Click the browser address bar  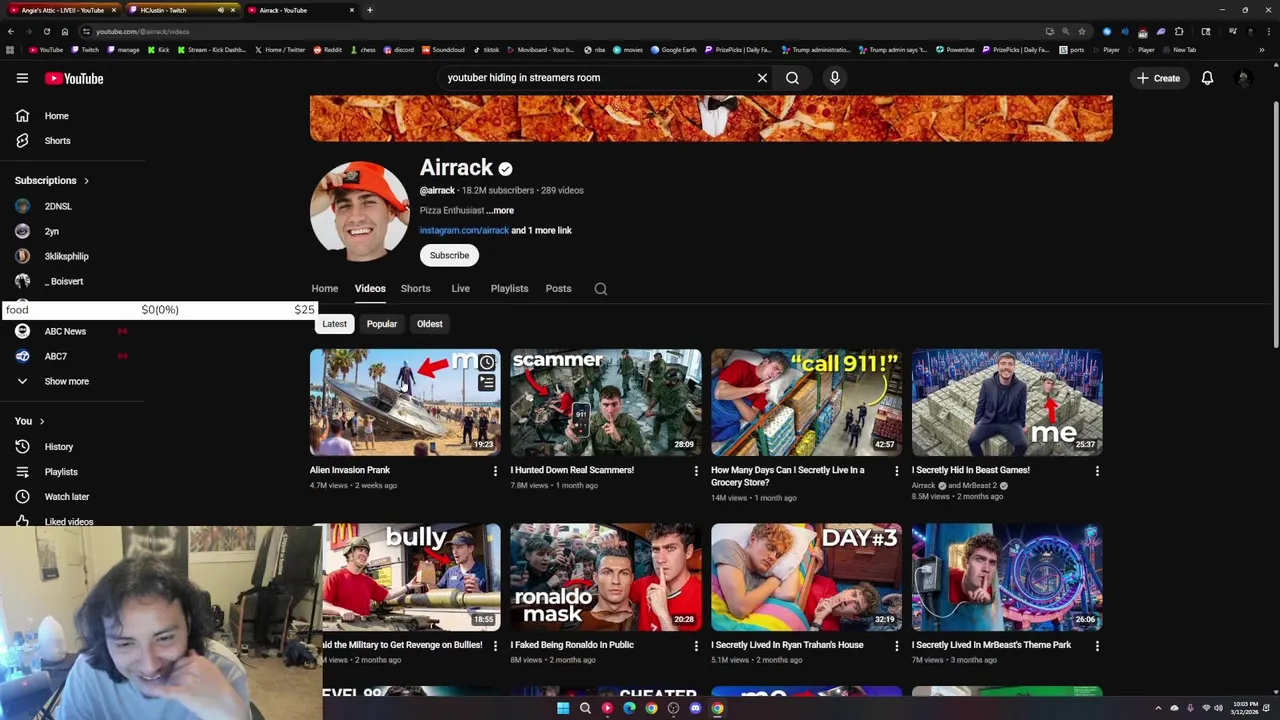pyautogui.click(x=560, y=31)
